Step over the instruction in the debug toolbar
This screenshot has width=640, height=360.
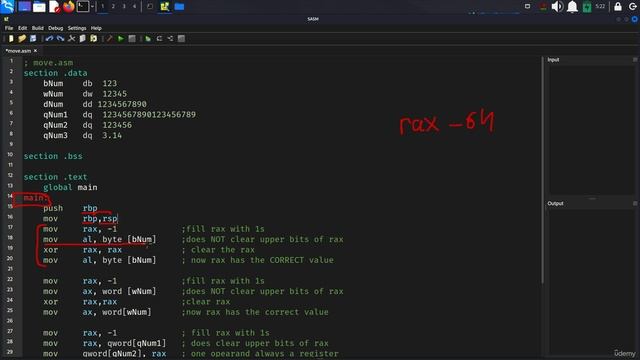tap(159, 38)
